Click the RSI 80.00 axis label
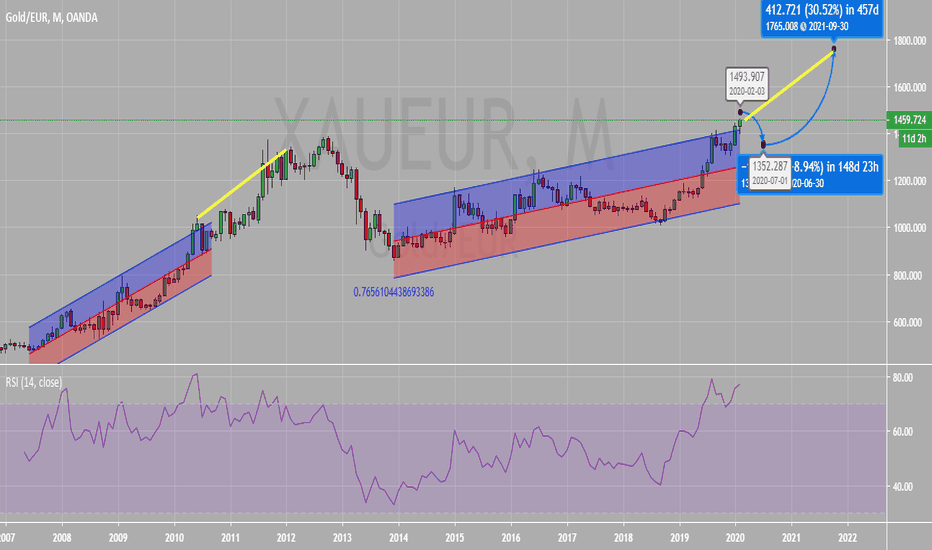 click(903, 378)
